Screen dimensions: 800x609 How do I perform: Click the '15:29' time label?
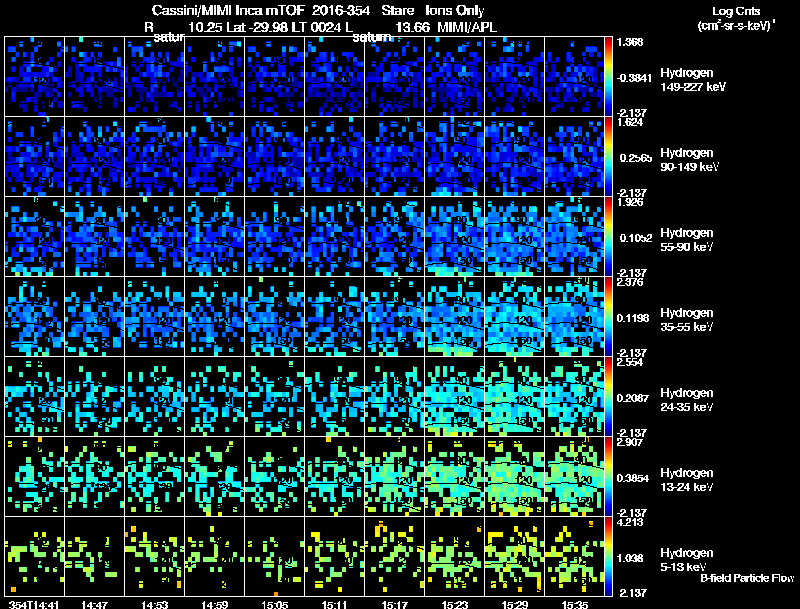(x=515, y=605)
